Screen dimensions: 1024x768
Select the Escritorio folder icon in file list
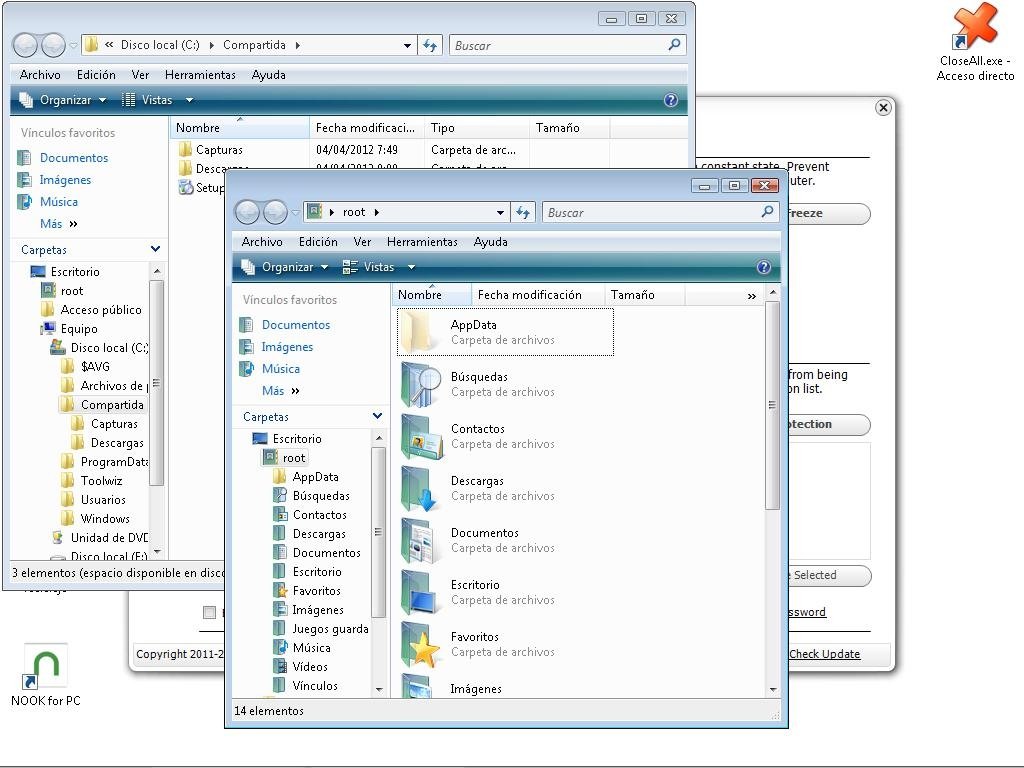(421, 592)
